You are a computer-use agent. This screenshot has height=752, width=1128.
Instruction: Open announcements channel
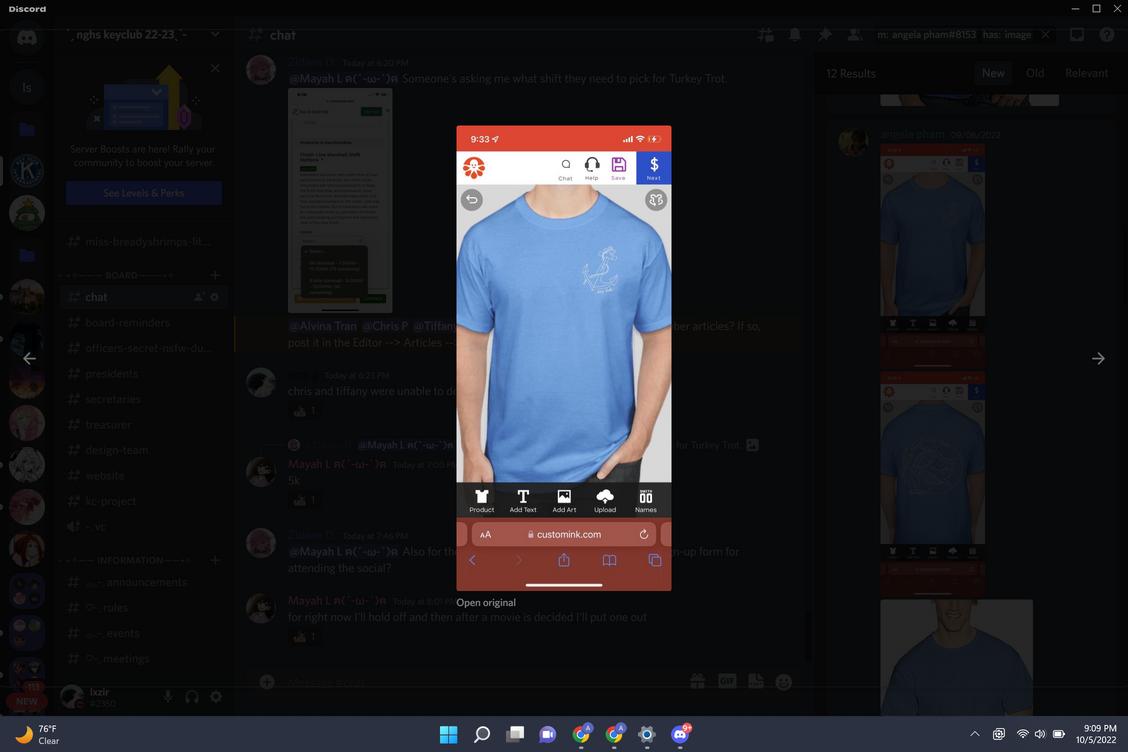point(144,582)
